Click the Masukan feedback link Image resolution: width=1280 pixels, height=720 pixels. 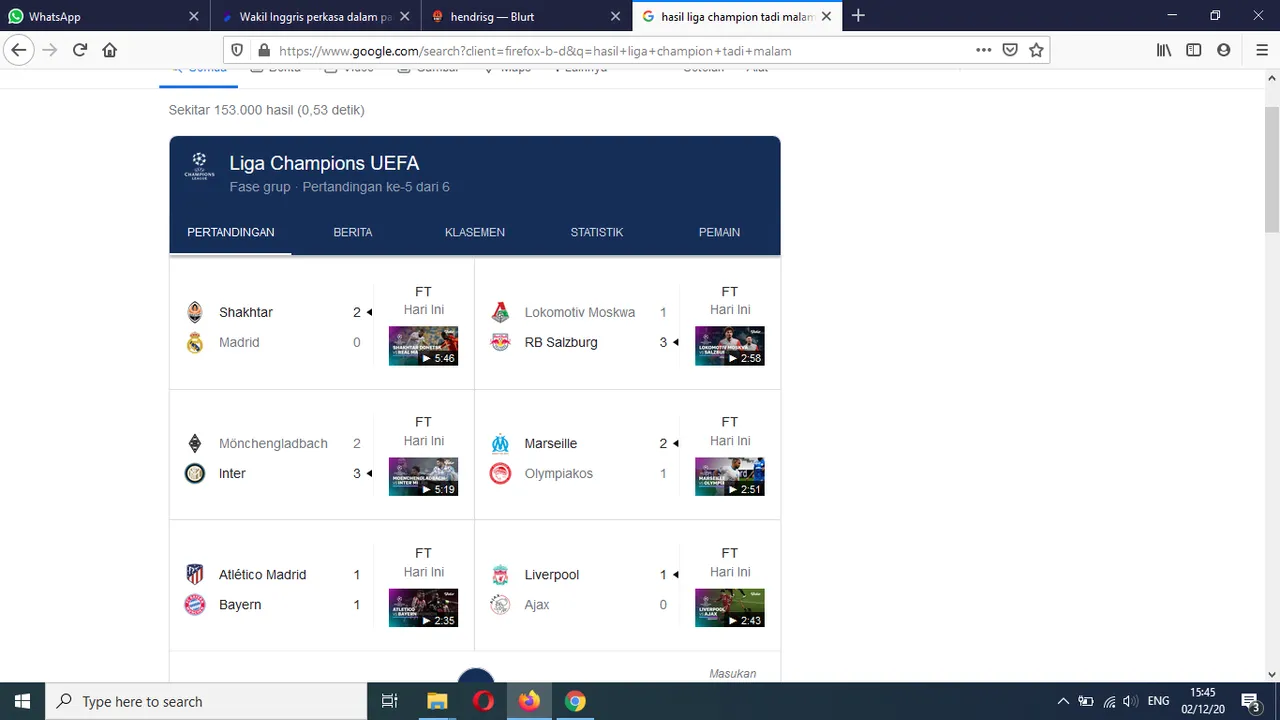pyautogui.click(x=733, y=674)
